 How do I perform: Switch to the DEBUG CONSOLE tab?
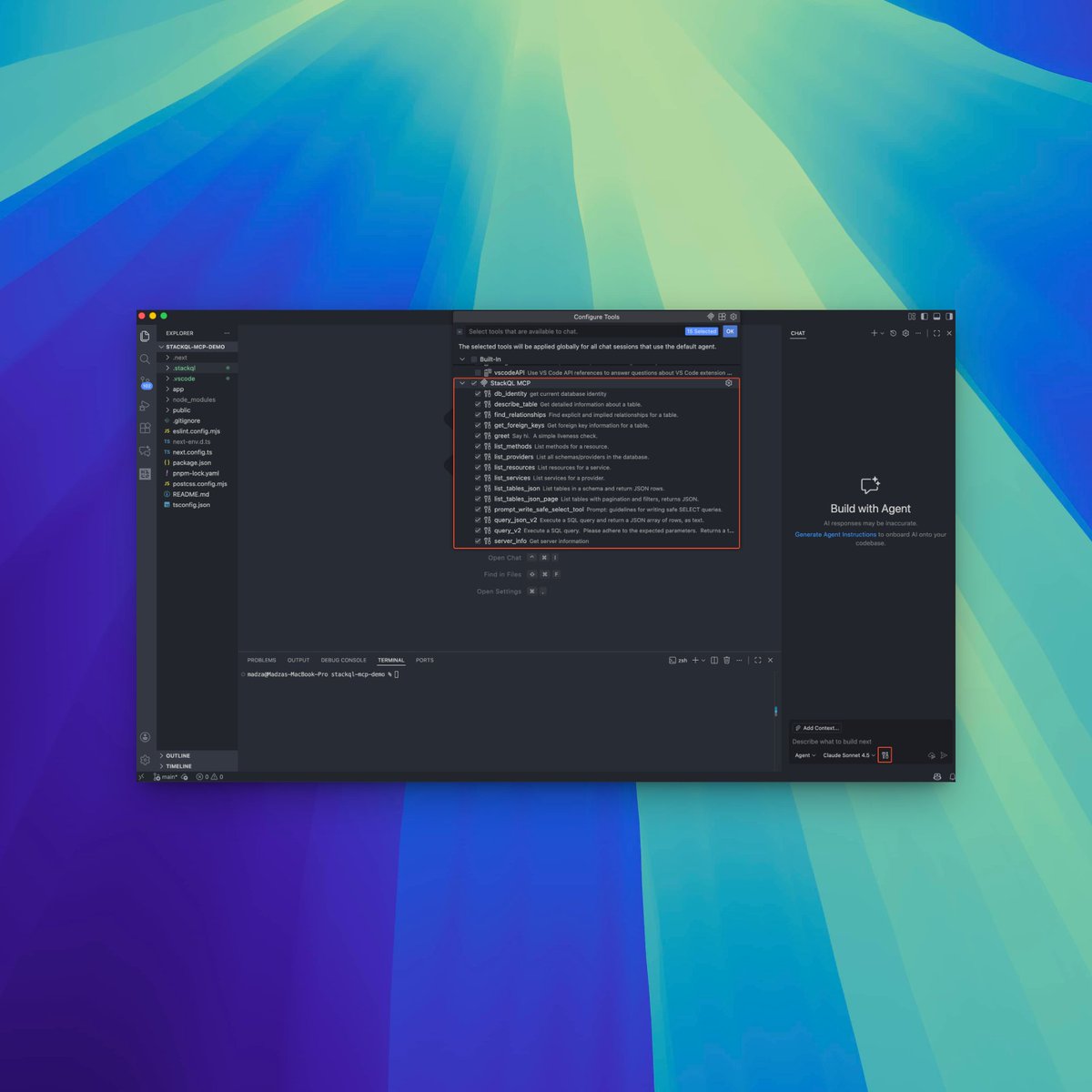(343, 660)
